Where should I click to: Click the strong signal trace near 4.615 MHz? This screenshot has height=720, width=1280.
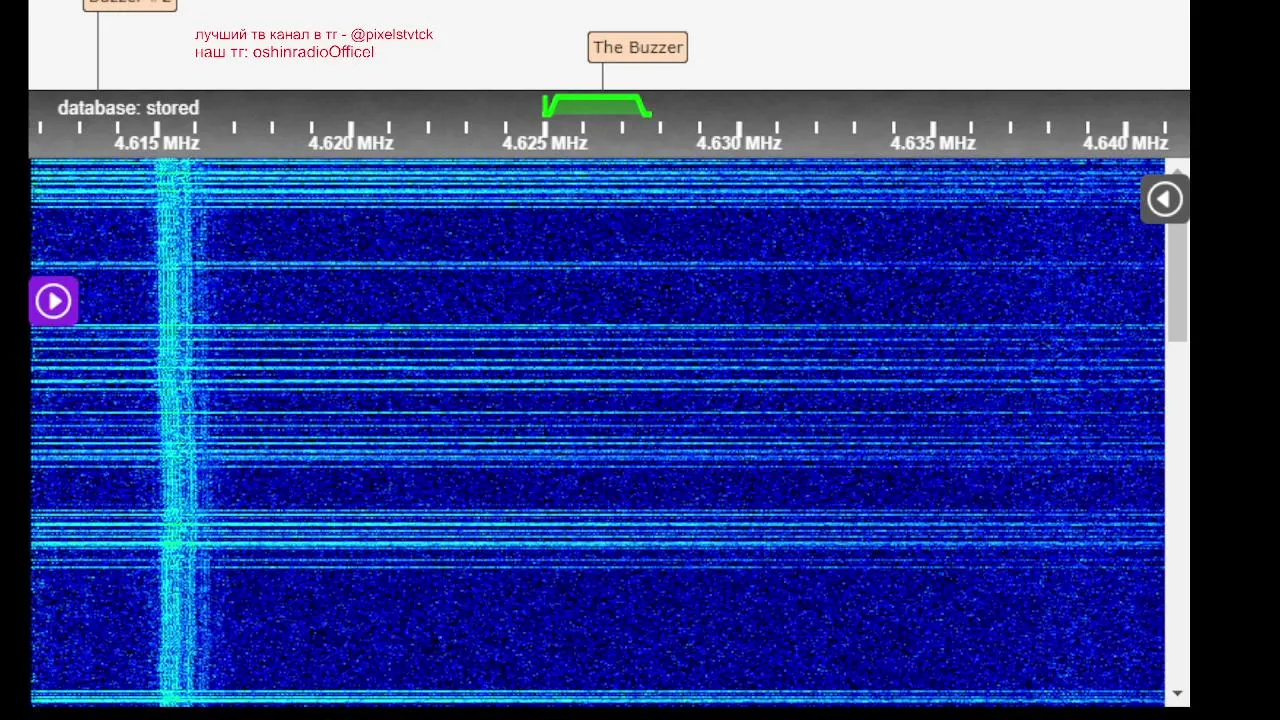[174, 432]
